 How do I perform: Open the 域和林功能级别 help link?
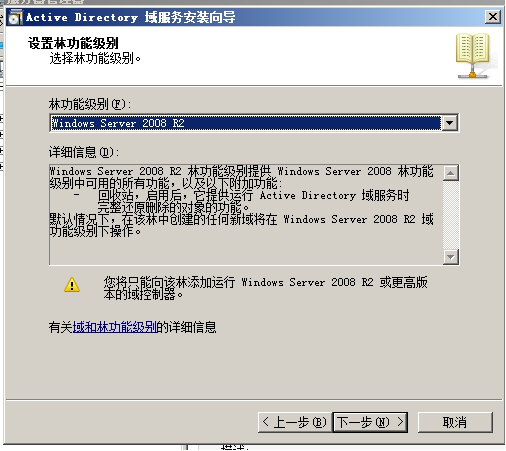point(115,327)
